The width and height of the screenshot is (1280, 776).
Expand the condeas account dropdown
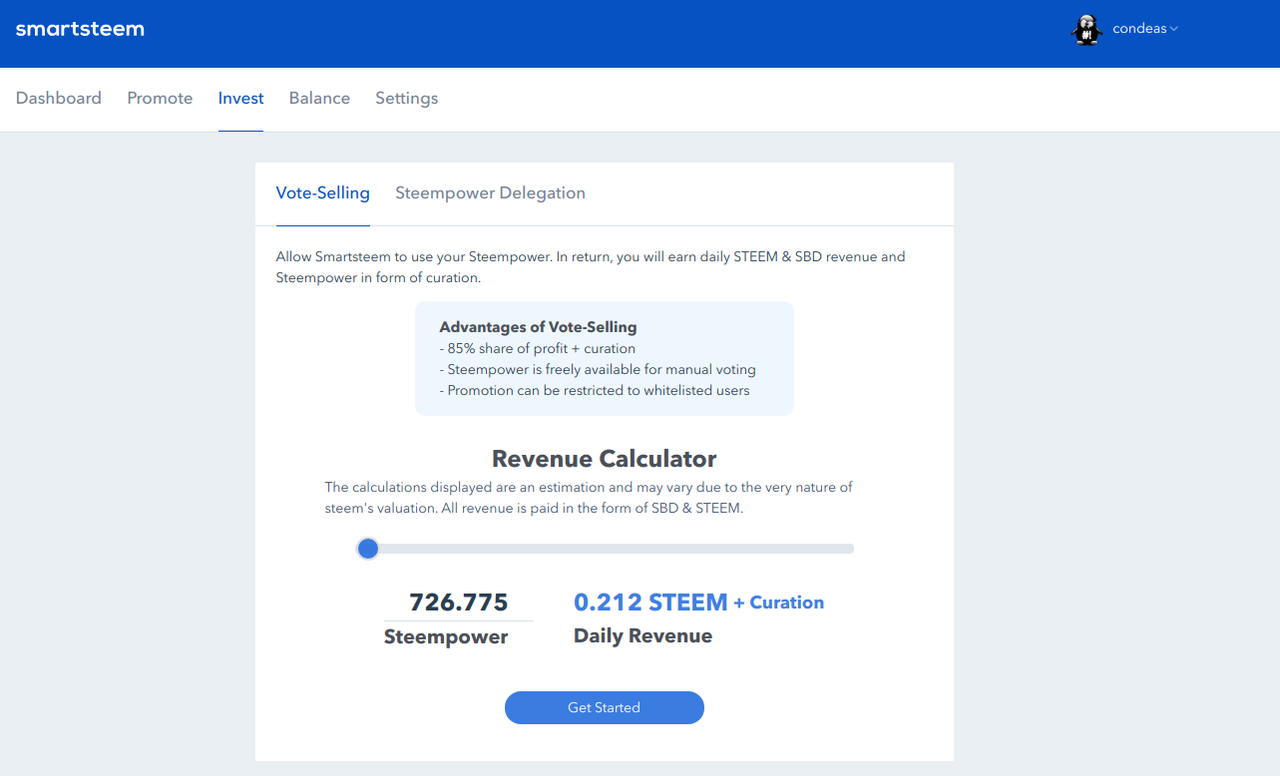click(1145, 29)
